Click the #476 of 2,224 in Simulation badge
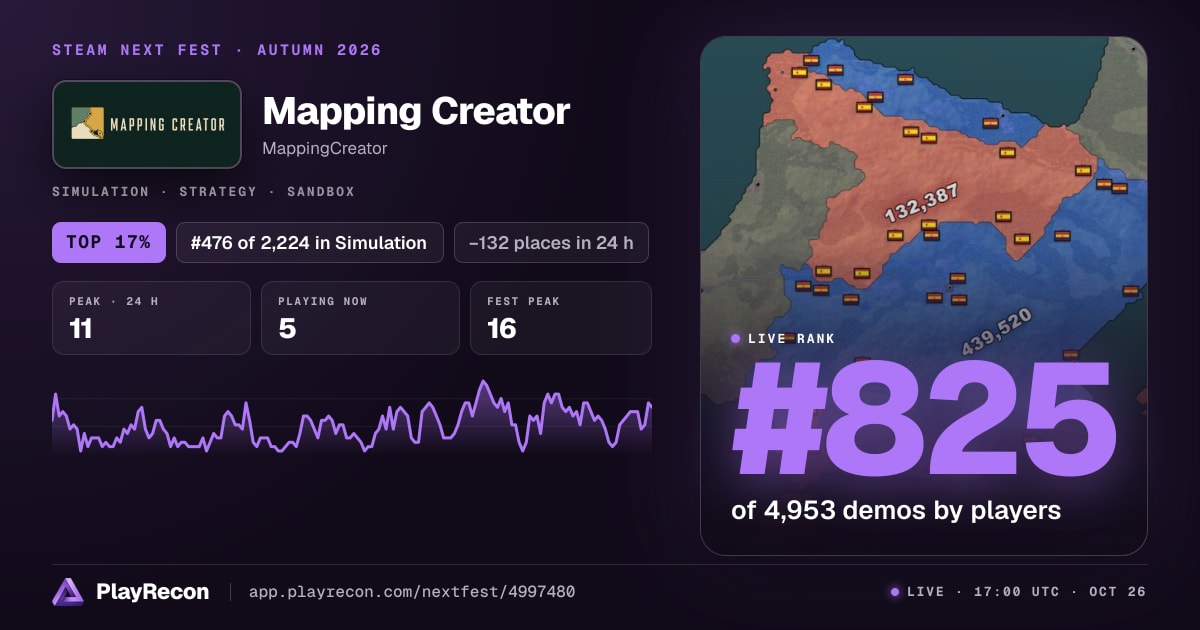 pyautogui.click(x=310, y=242)
